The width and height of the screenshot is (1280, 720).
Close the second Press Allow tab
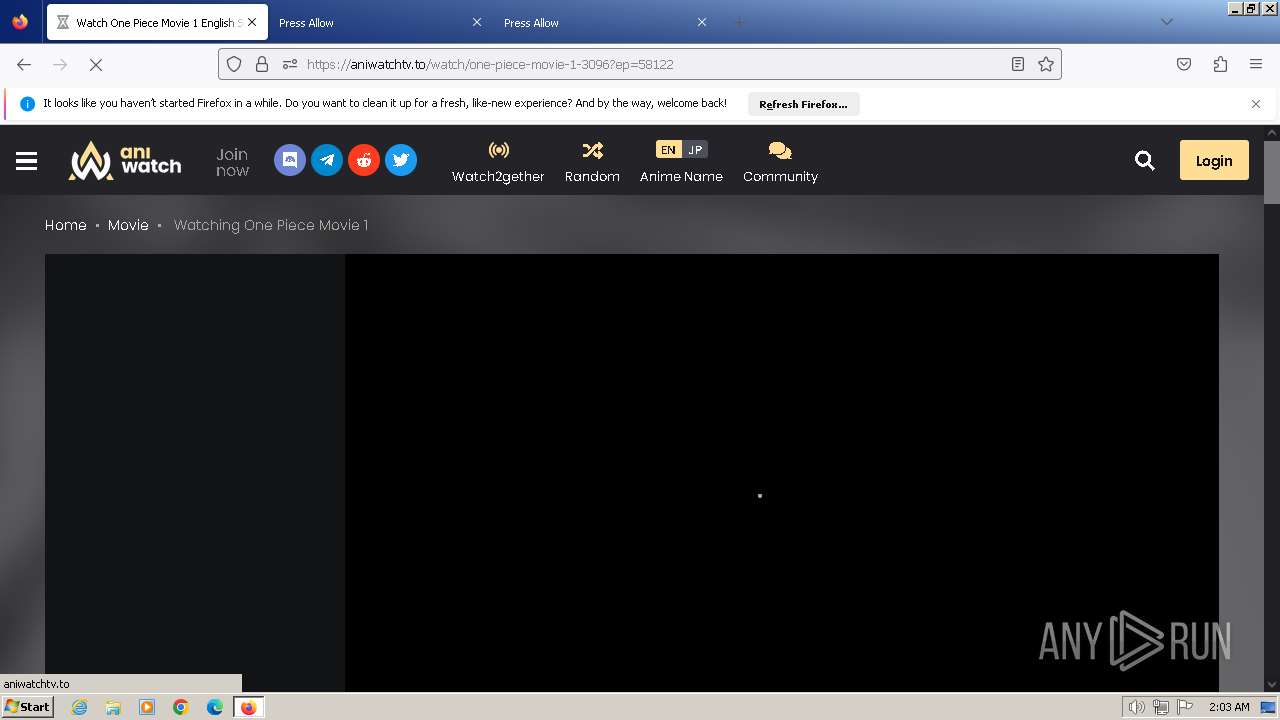(701, 22)
